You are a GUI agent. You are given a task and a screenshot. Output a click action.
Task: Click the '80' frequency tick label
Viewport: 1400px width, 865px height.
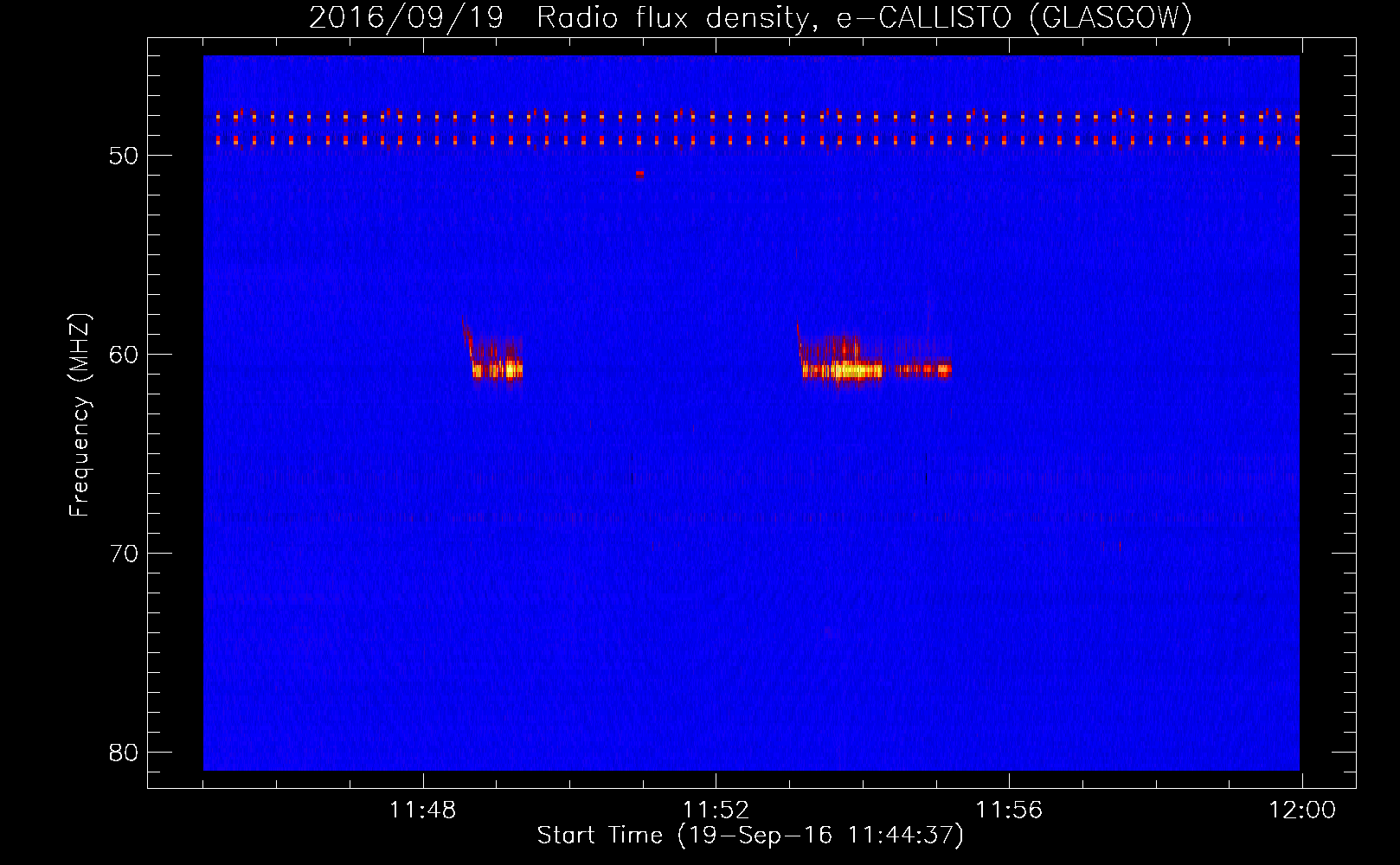pyautogui.click(x=125, y=753)
